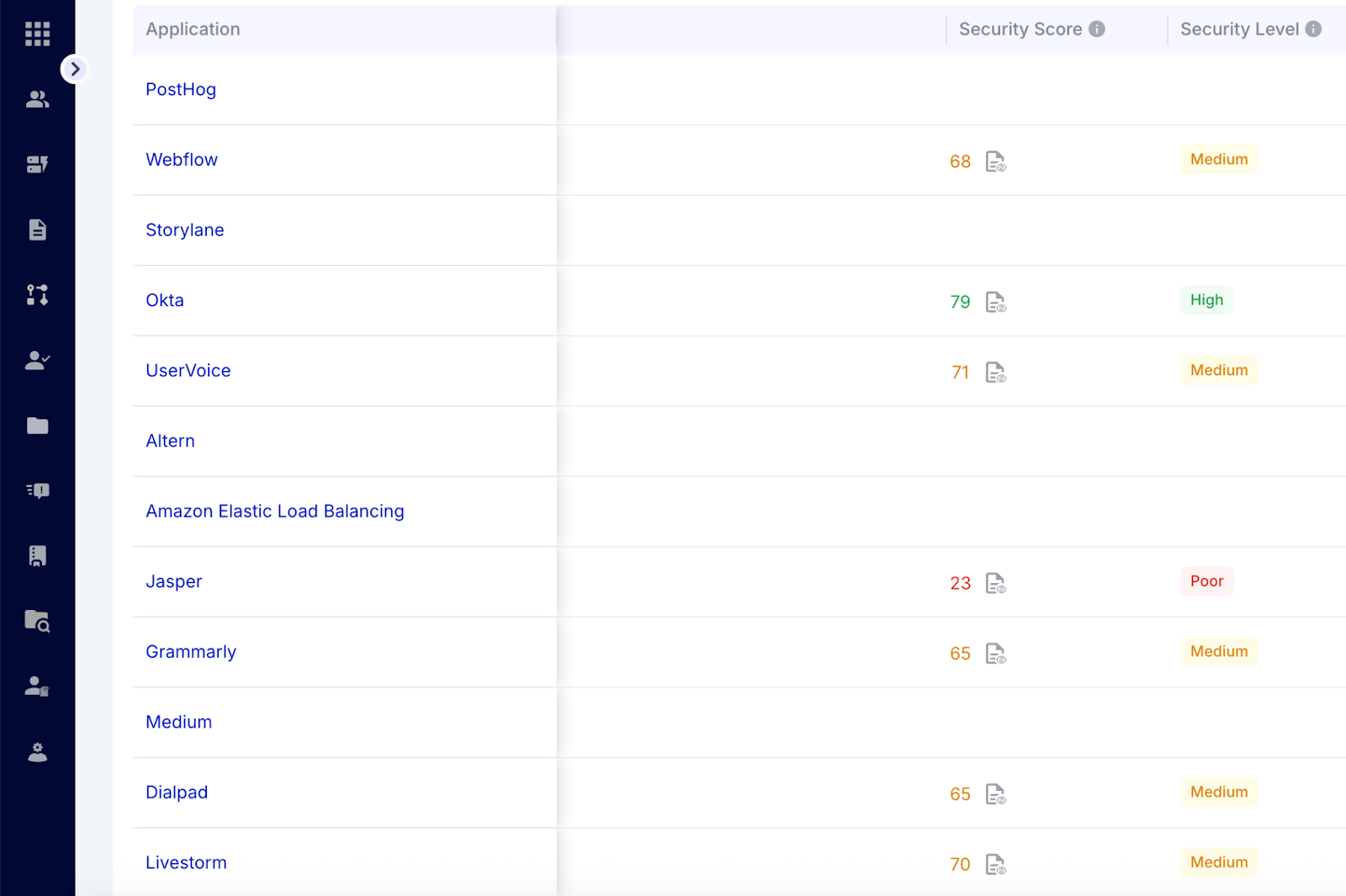The height and width of the screenshot is (896, 1346).
Task: Open Amazon Elastic Load Balancing link
Action: 275,512
